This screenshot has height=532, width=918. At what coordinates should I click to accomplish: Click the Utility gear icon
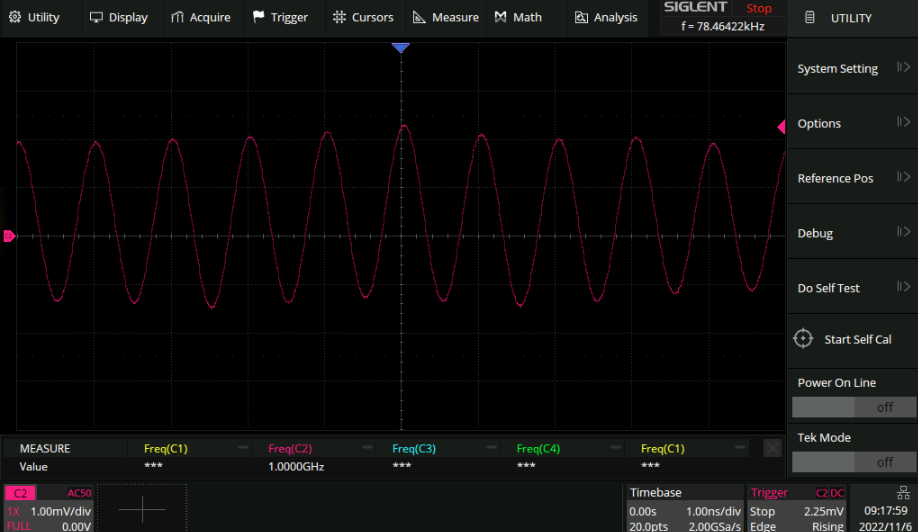tap(14, 17)
